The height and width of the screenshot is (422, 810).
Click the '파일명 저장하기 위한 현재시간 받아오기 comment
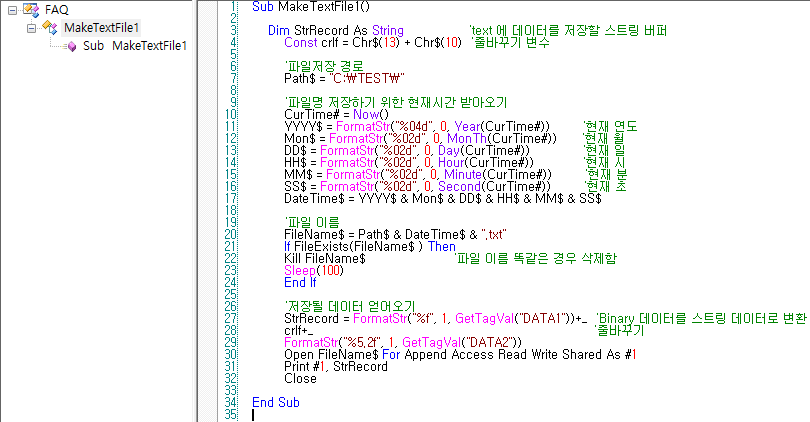(x=396, y=102)
